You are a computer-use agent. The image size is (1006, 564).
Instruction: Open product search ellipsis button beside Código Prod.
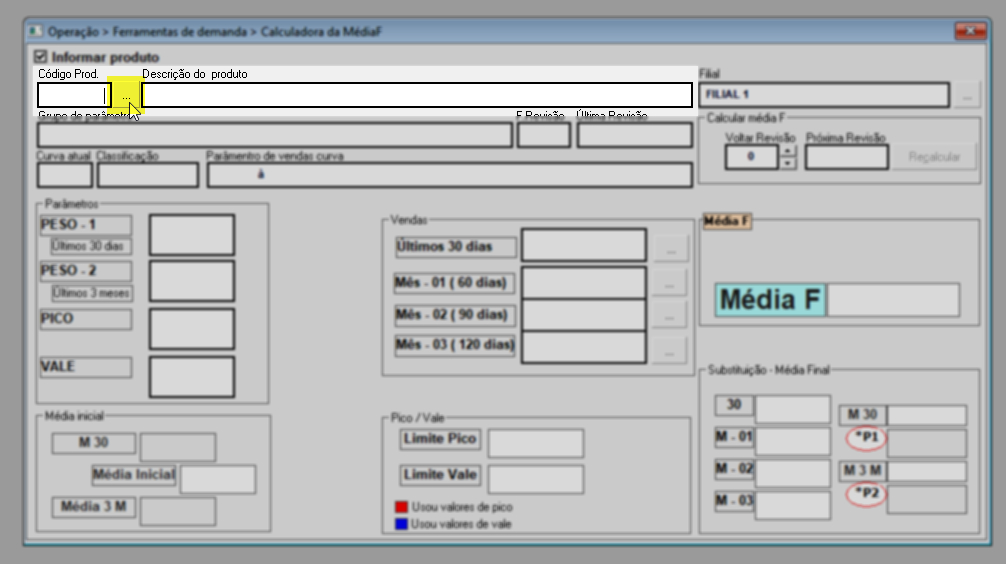tap(126, 96)
